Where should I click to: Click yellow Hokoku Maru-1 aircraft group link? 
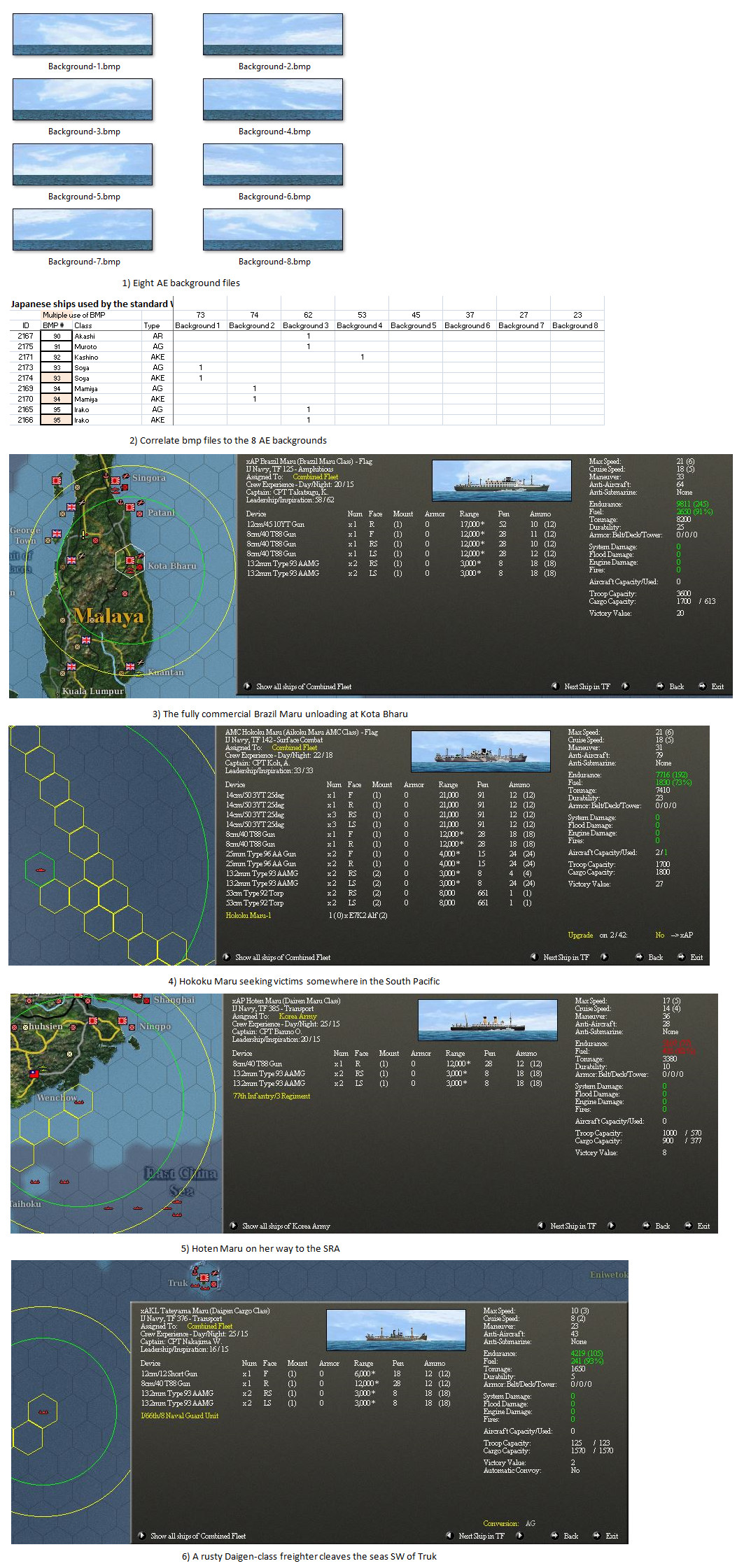pyautogui.click(x=248, y=915)
